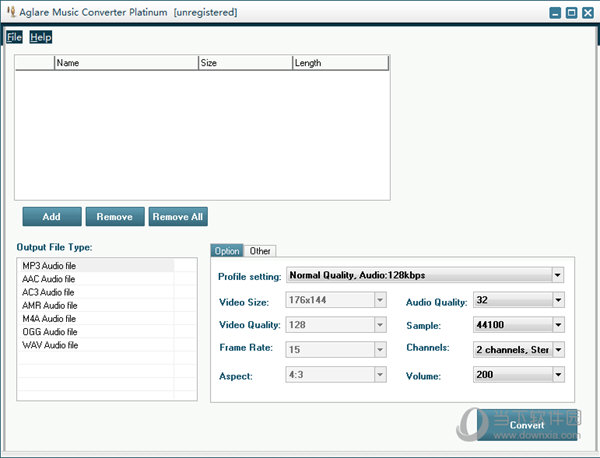The image size is (600, 458).
Task: Select AMR Audio file output type
Action: (98, 305)
